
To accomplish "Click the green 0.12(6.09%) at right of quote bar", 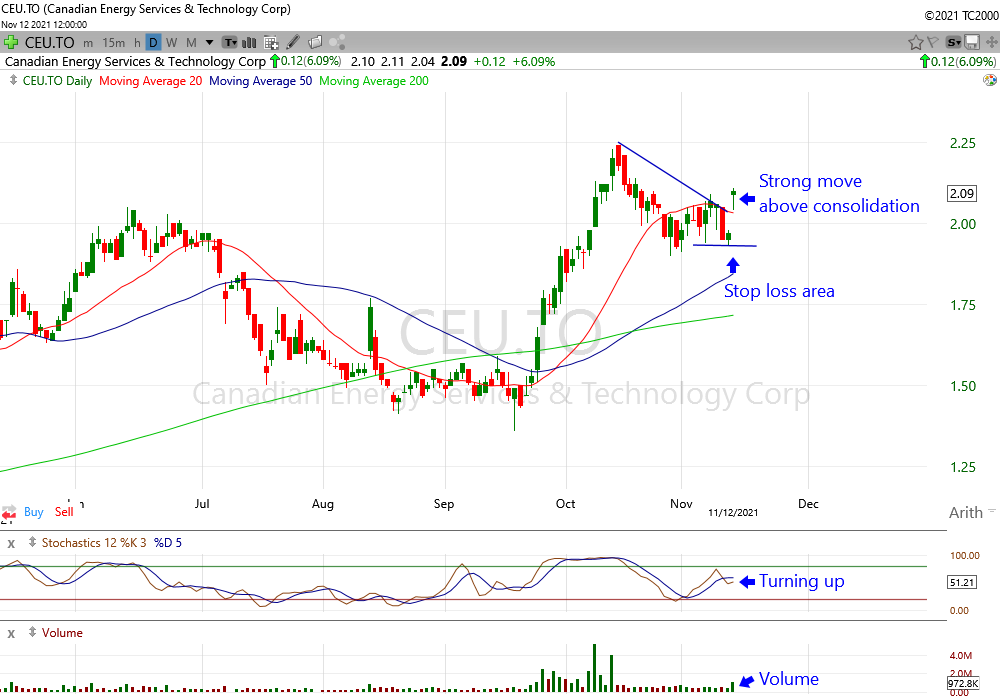I will [x=957, y=62].
